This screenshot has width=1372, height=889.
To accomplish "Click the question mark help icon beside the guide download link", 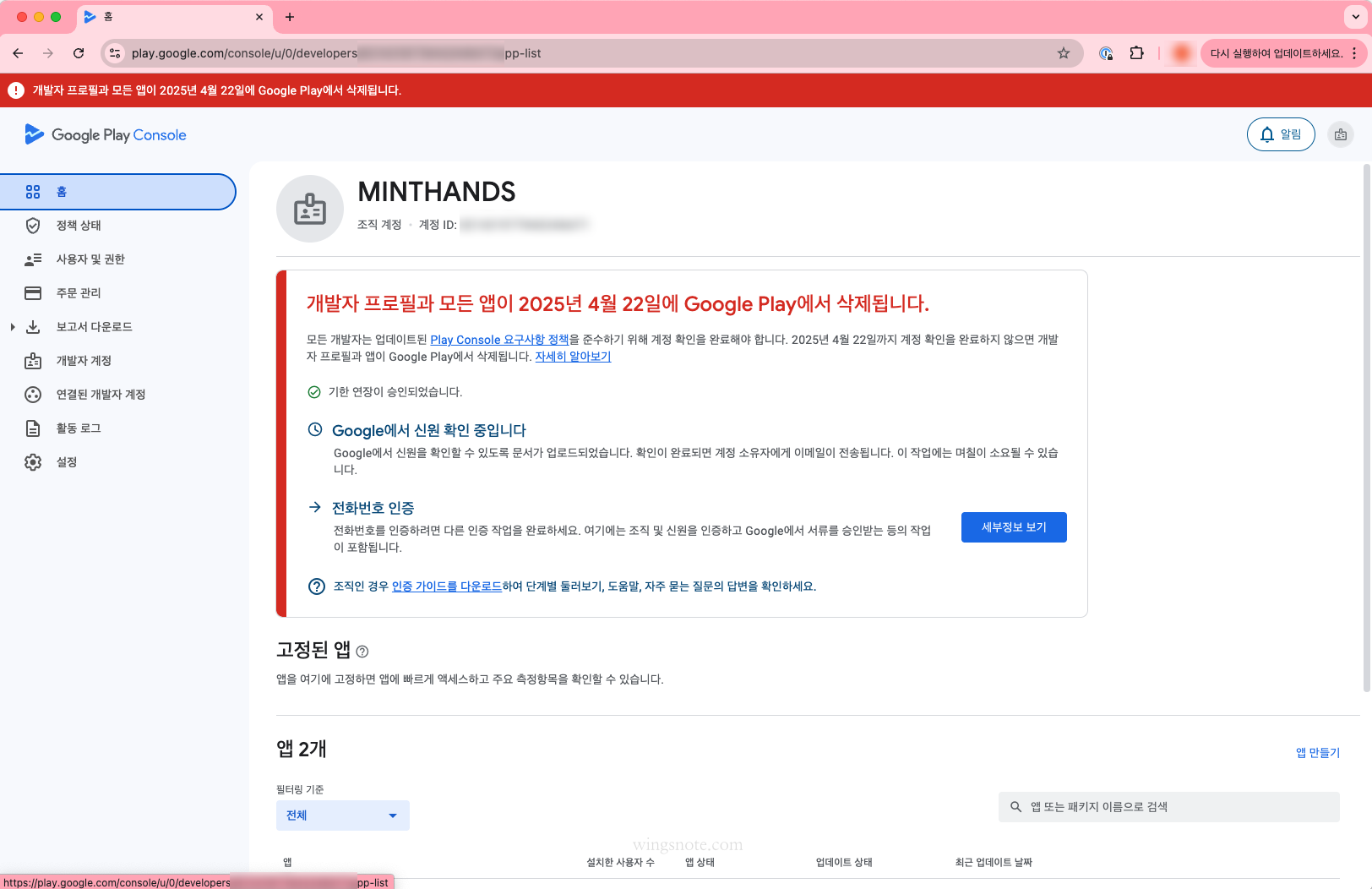I will 317,586.
